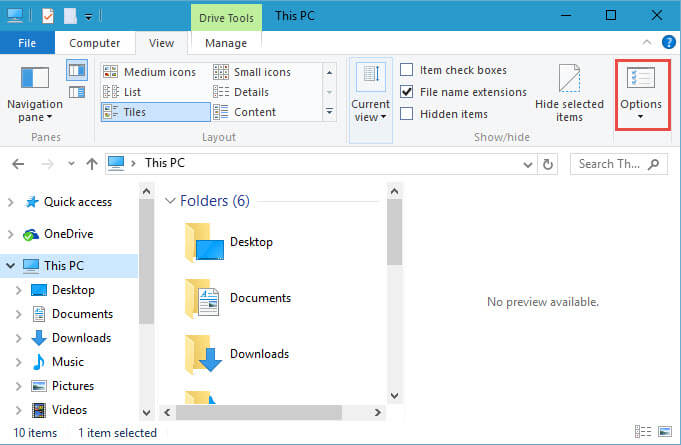681x445 pixels.
Task: Select Content layout view
Action: pos(245,112)
